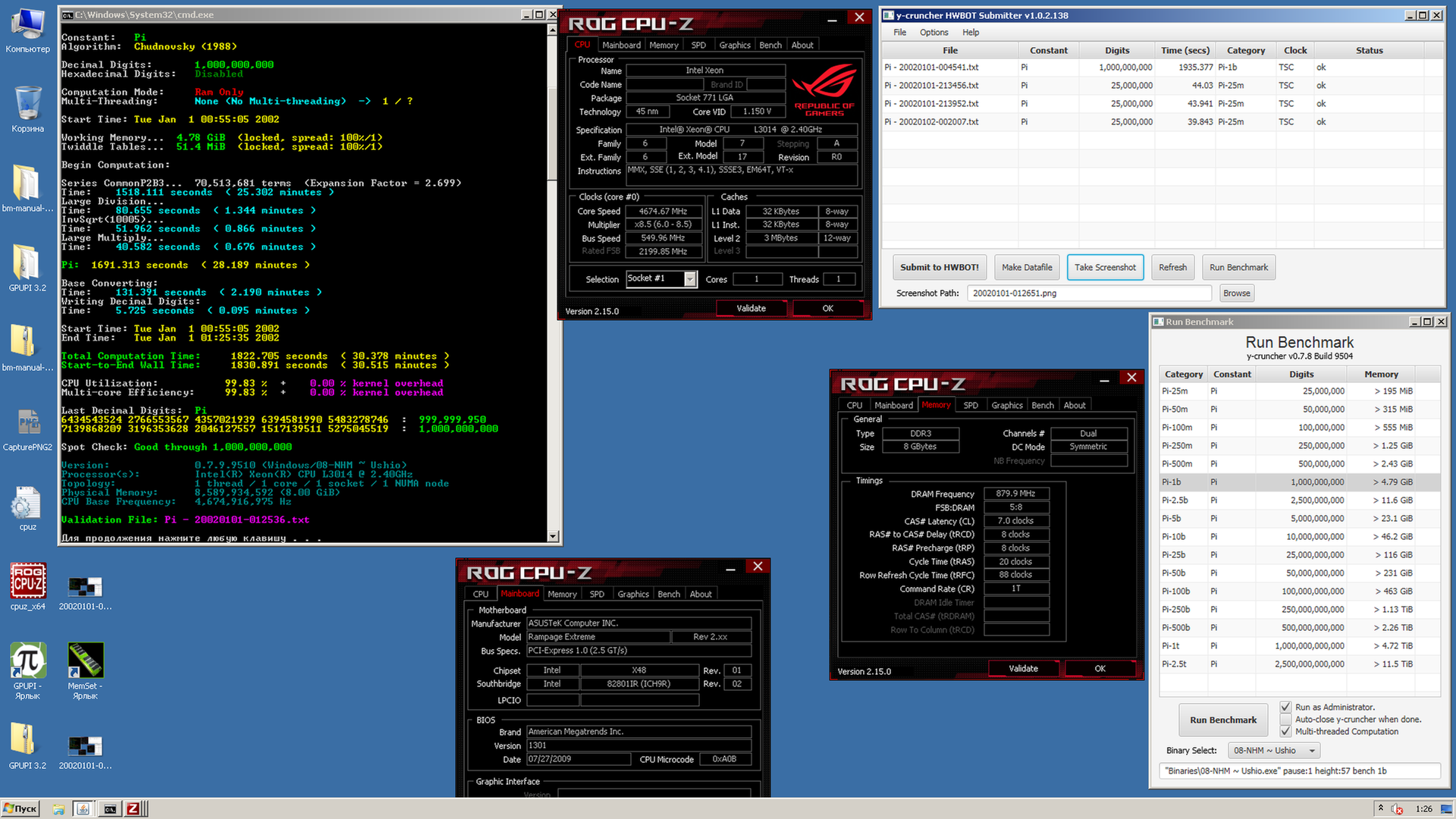The height and width of the screenshot is (819, 1456).
Task: Select the Pi-25m benchmark row
Action: tap(1300, 391)
